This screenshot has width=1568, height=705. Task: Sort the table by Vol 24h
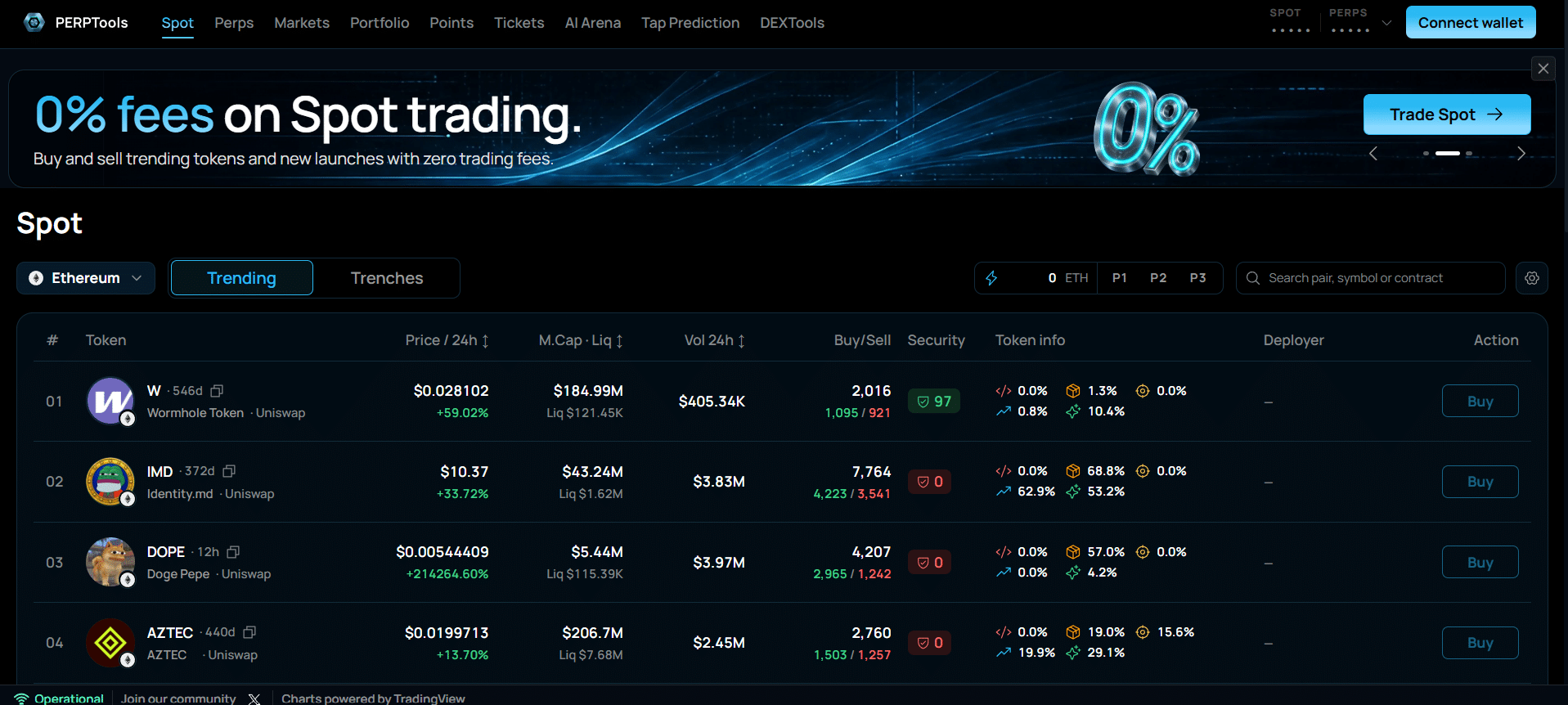coord(714,340)
